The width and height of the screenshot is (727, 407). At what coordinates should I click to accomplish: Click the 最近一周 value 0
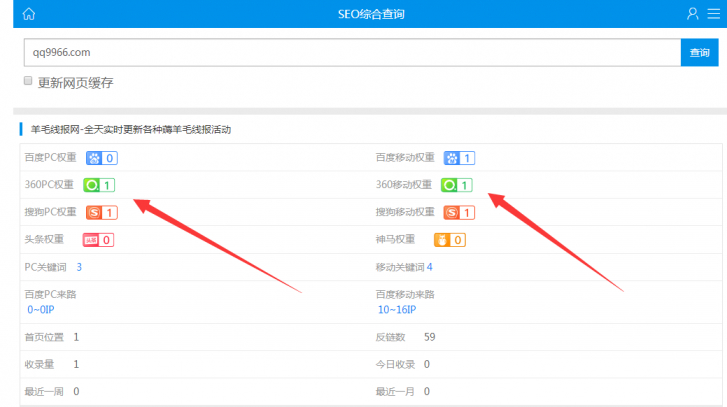(76, 392)
